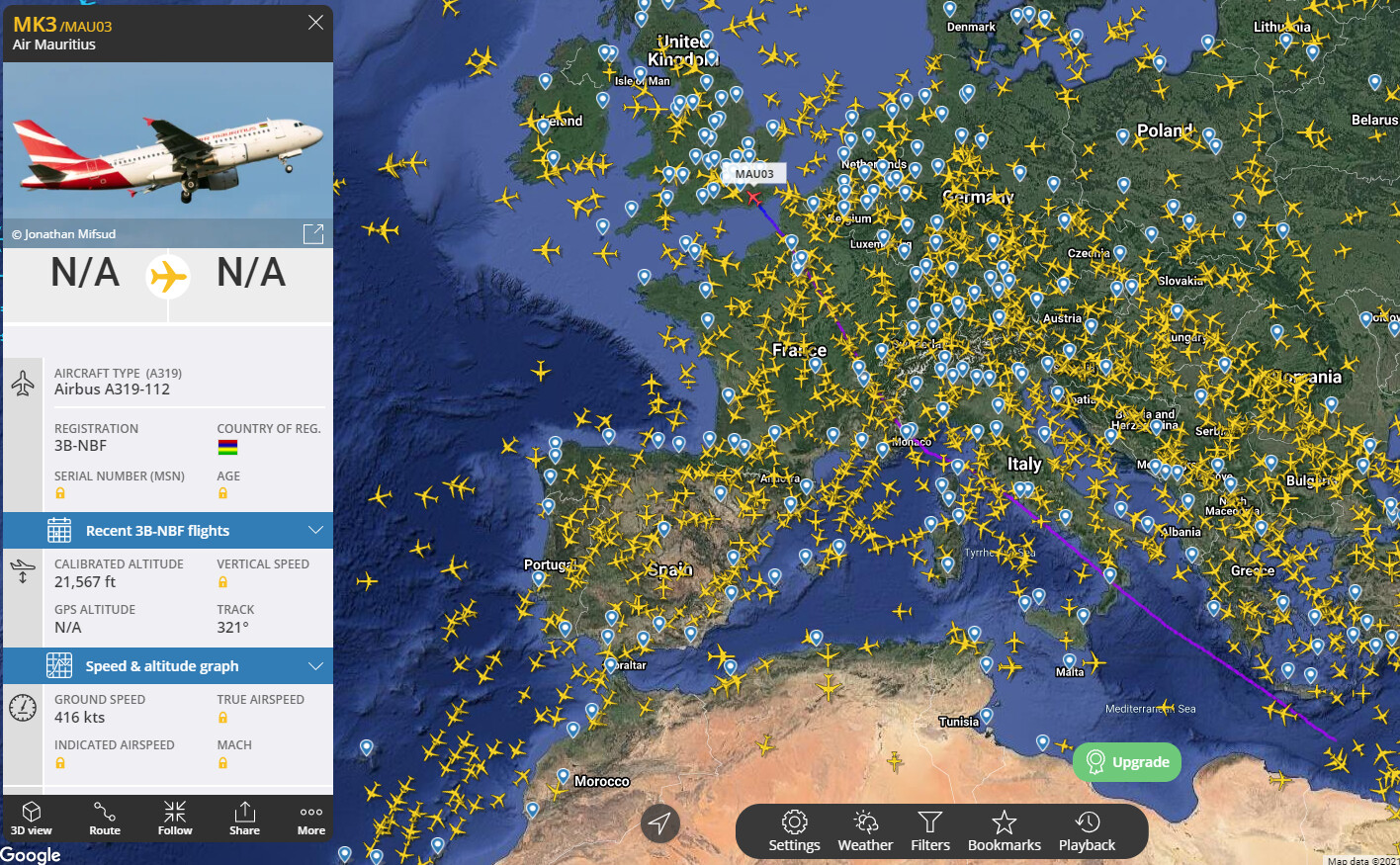Click the Air Mauritius airline name

point(54,44)
